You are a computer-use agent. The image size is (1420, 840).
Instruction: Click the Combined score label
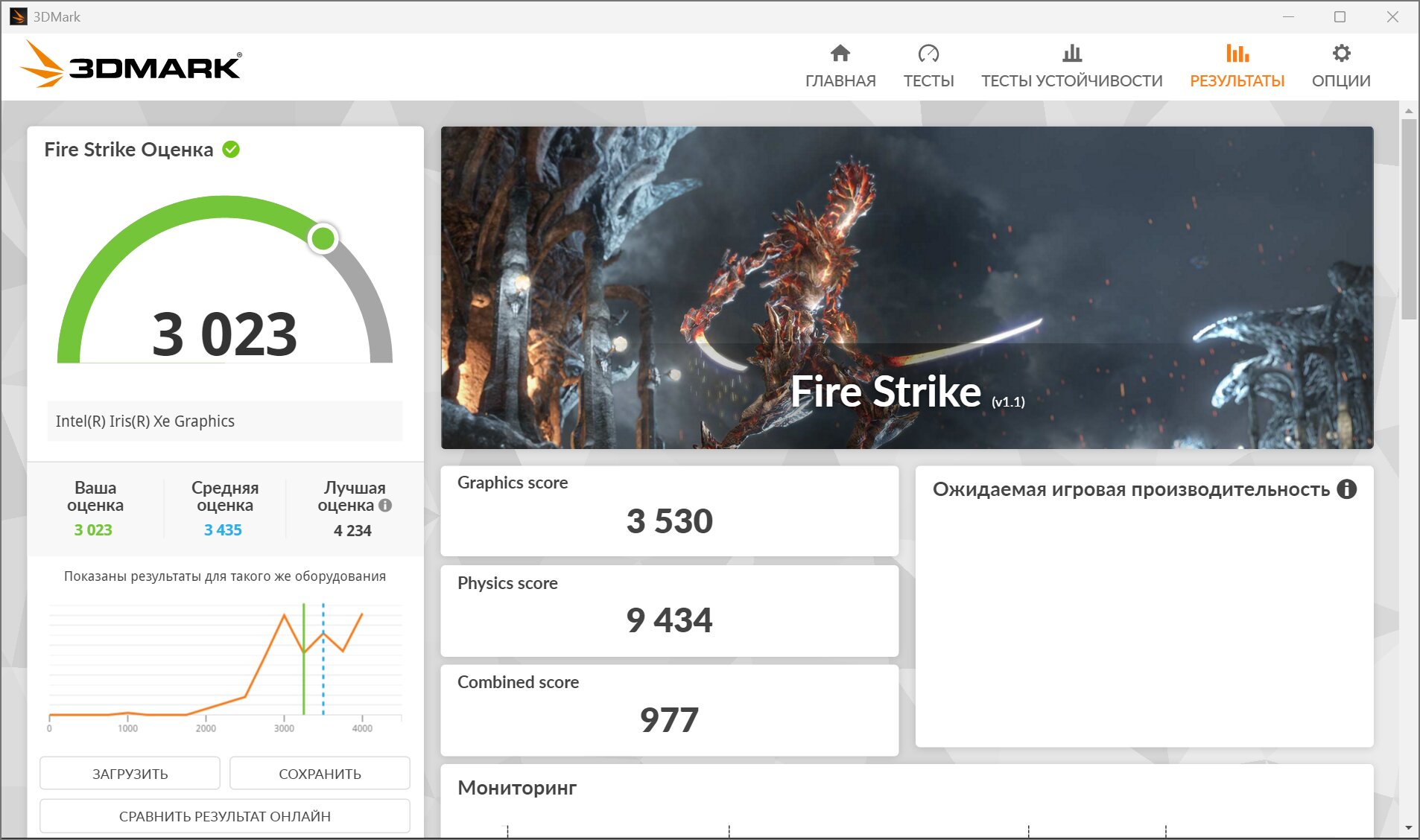pos(518,682)
